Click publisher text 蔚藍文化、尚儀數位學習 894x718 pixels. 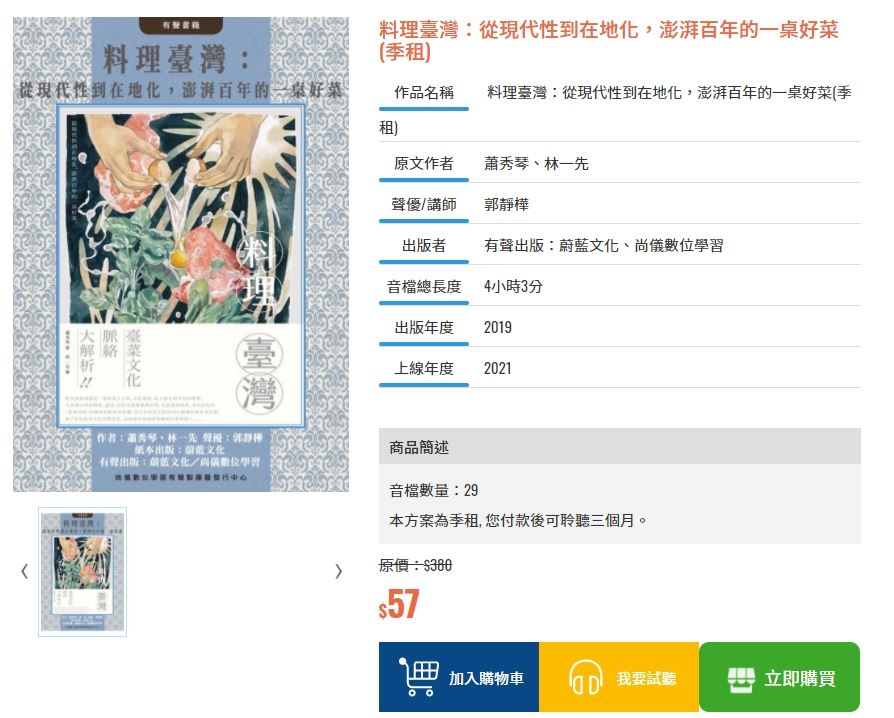(x=641, y=245)
